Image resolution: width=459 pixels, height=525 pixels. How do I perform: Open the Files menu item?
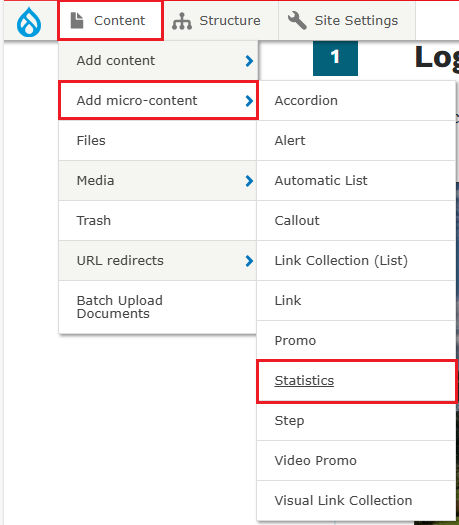157,141
